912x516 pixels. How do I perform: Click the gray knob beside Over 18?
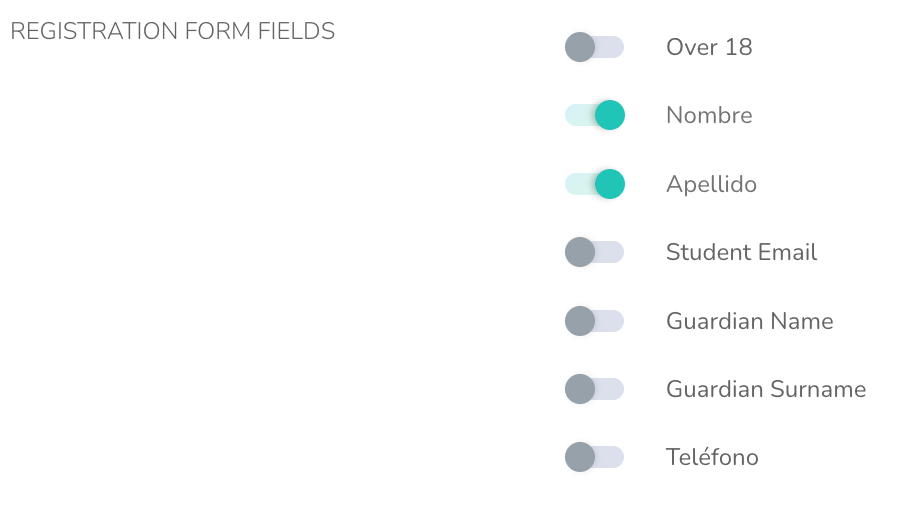click(580, 47)
